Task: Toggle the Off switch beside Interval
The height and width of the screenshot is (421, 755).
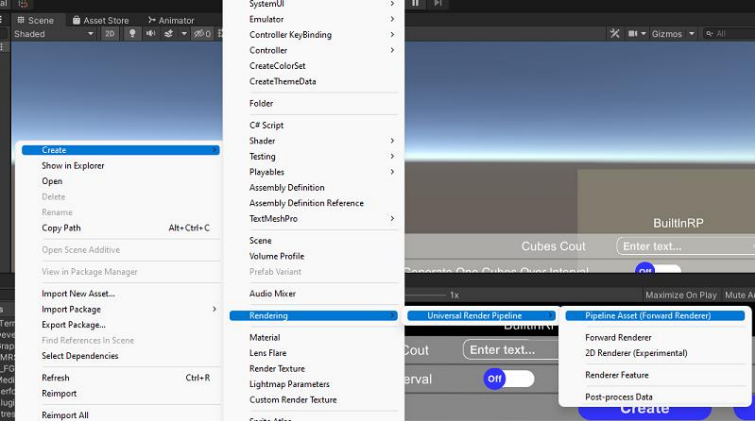Action: pos(508,379)
